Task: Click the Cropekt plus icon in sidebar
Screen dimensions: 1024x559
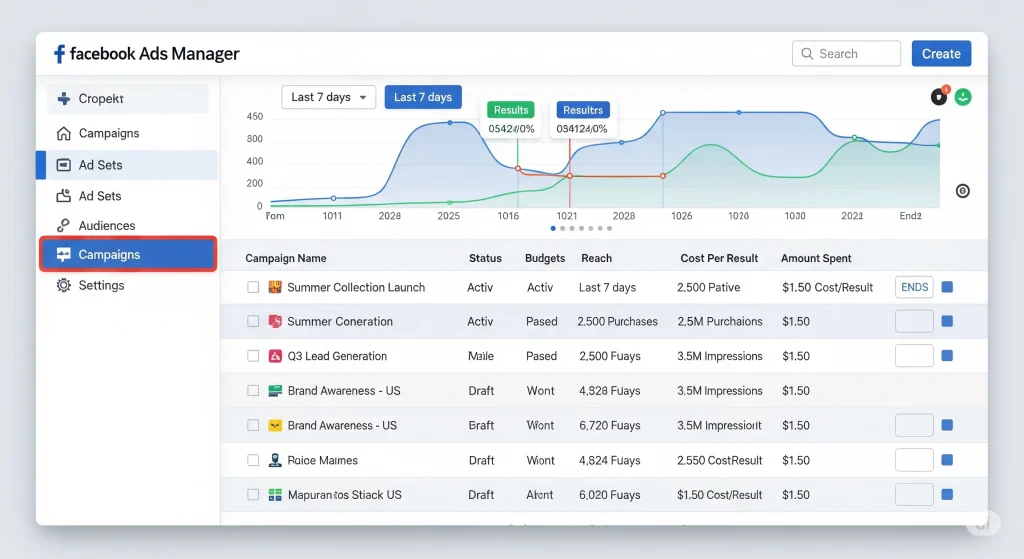Action: 63,99
